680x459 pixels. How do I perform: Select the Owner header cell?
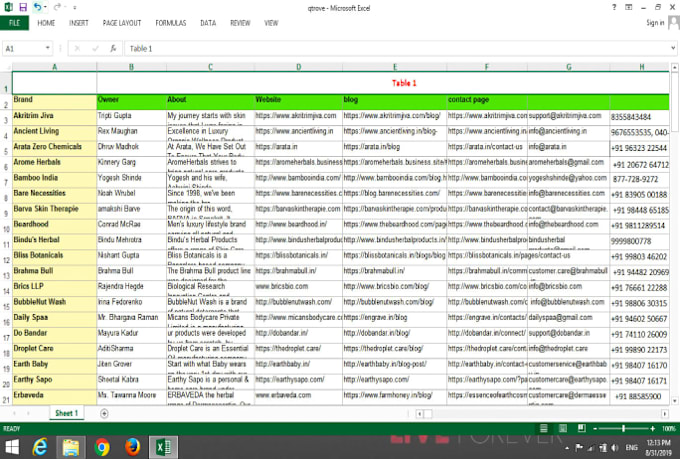click(x=131, y=102)
